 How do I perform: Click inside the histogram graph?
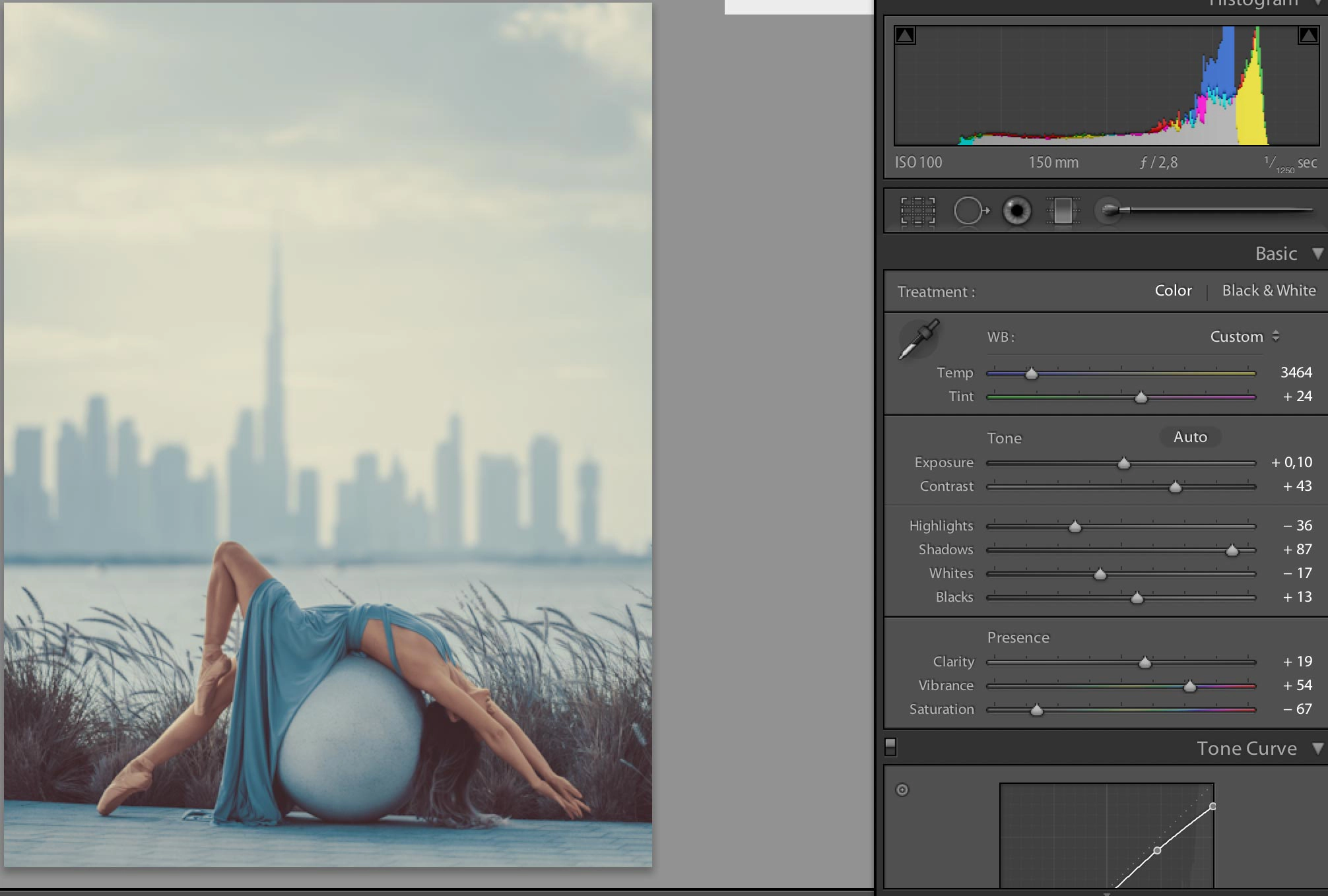[x=1106, y=86]
